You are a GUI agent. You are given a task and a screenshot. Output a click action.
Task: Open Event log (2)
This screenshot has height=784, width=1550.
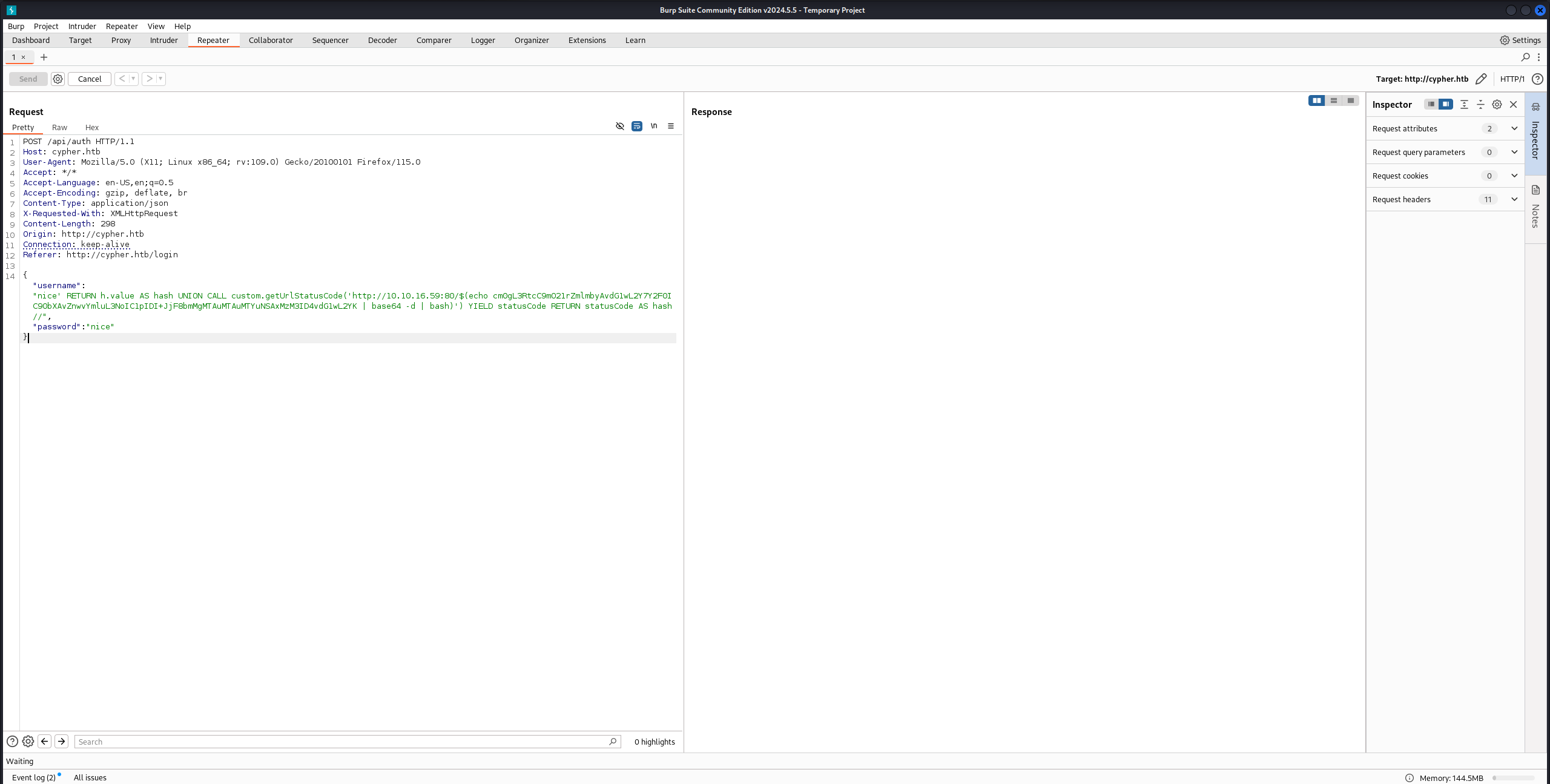(34, 777)
